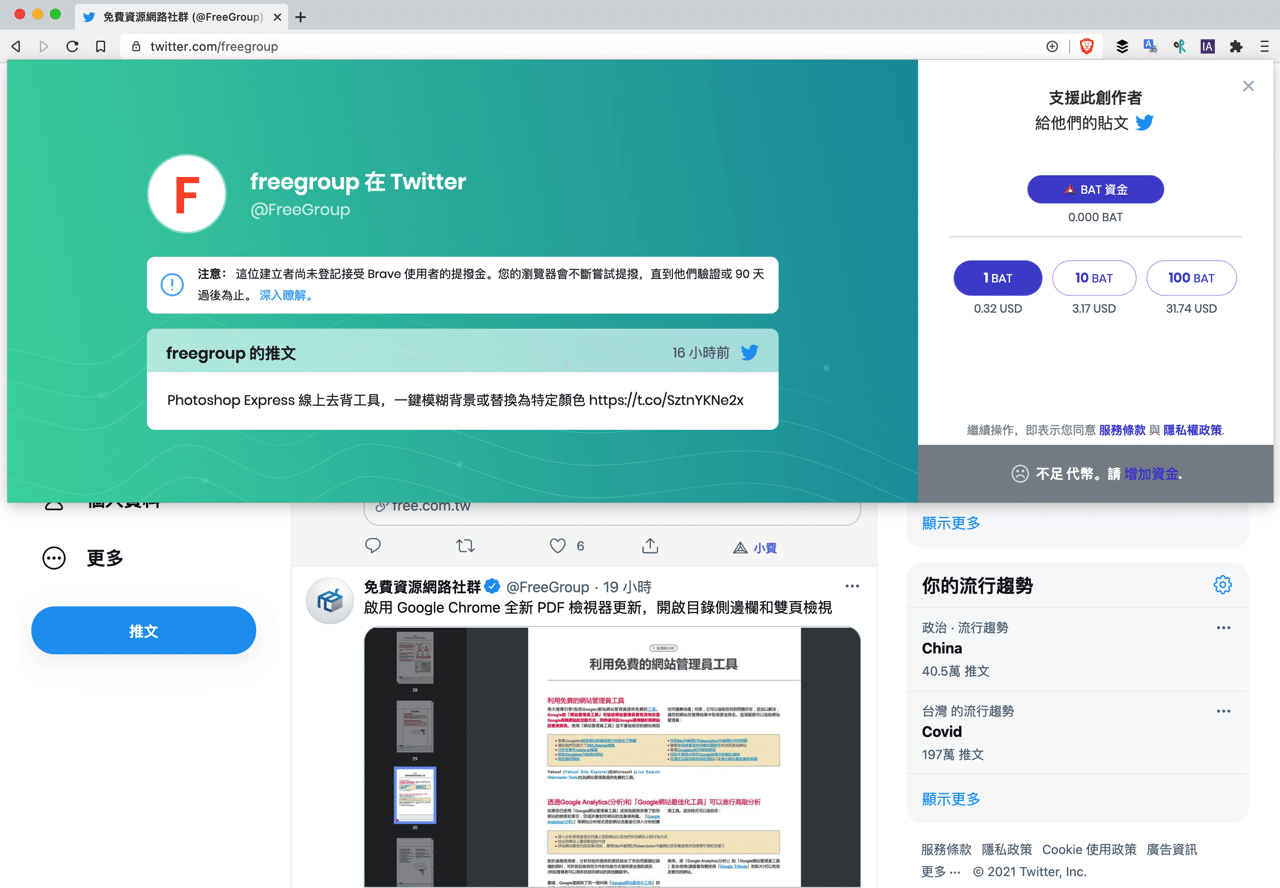
Task: Open more options for Covid trend
Action: pyautogui.click(x=1223, y=711)
